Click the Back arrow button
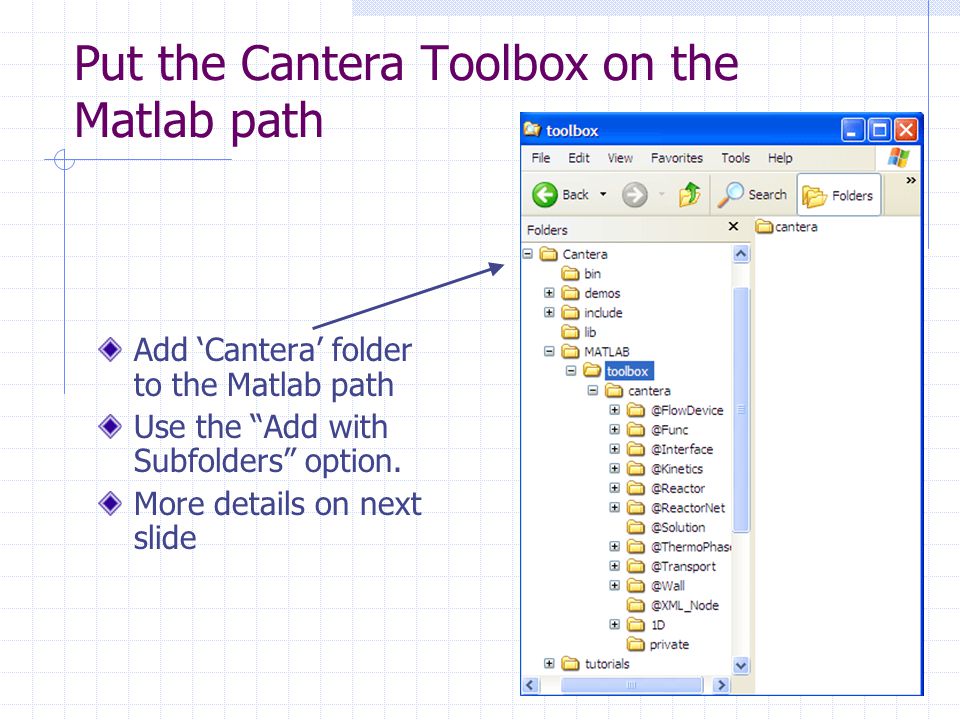This screenshot has width=960, height=720. (x=561, y=195)
